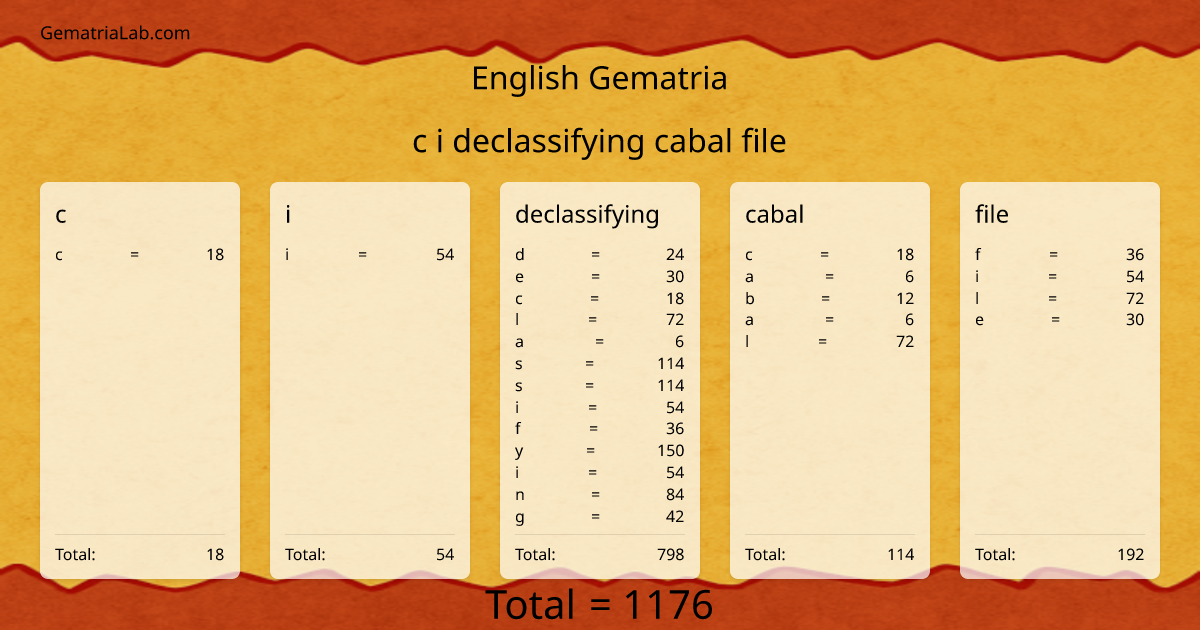Click the Total value 18 in the c card
Image resolution: width=1200 pixels, height=630 pixels.
215,554
